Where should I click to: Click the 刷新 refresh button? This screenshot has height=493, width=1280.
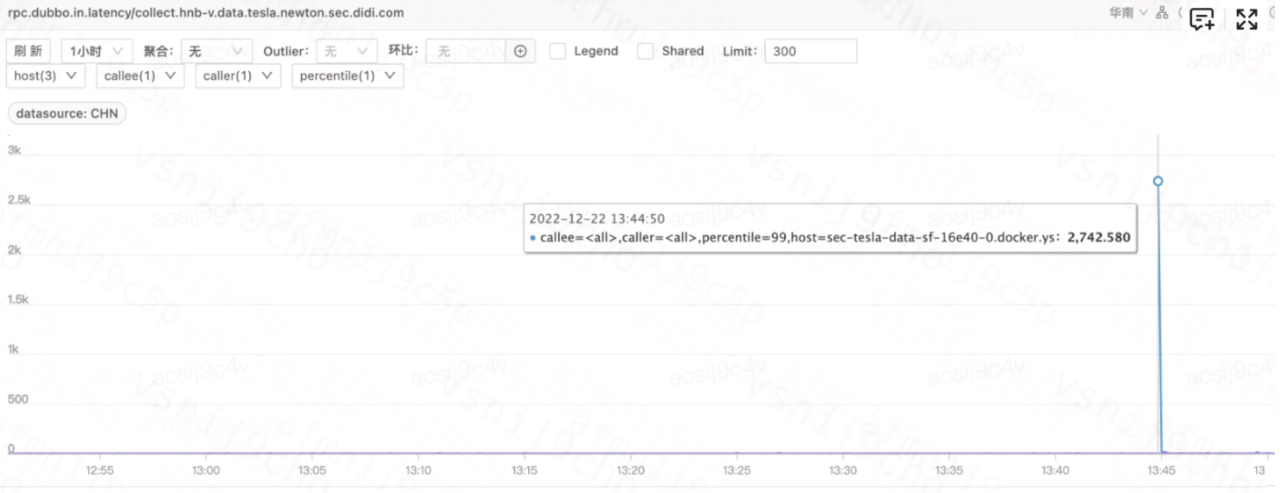[x=29, y=51]
